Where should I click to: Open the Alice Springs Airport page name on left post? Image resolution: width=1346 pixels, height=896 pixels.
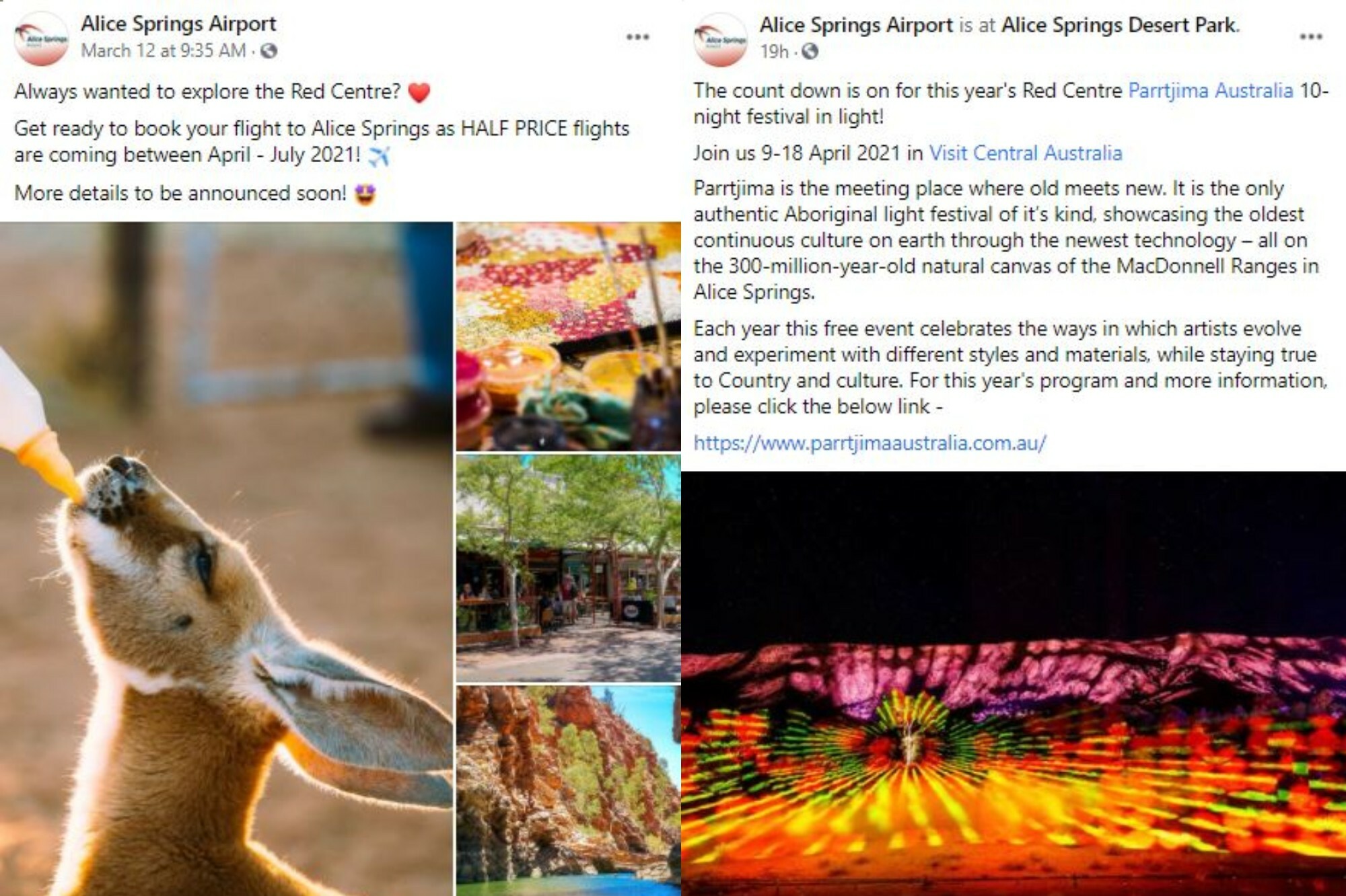click(178, 24)
